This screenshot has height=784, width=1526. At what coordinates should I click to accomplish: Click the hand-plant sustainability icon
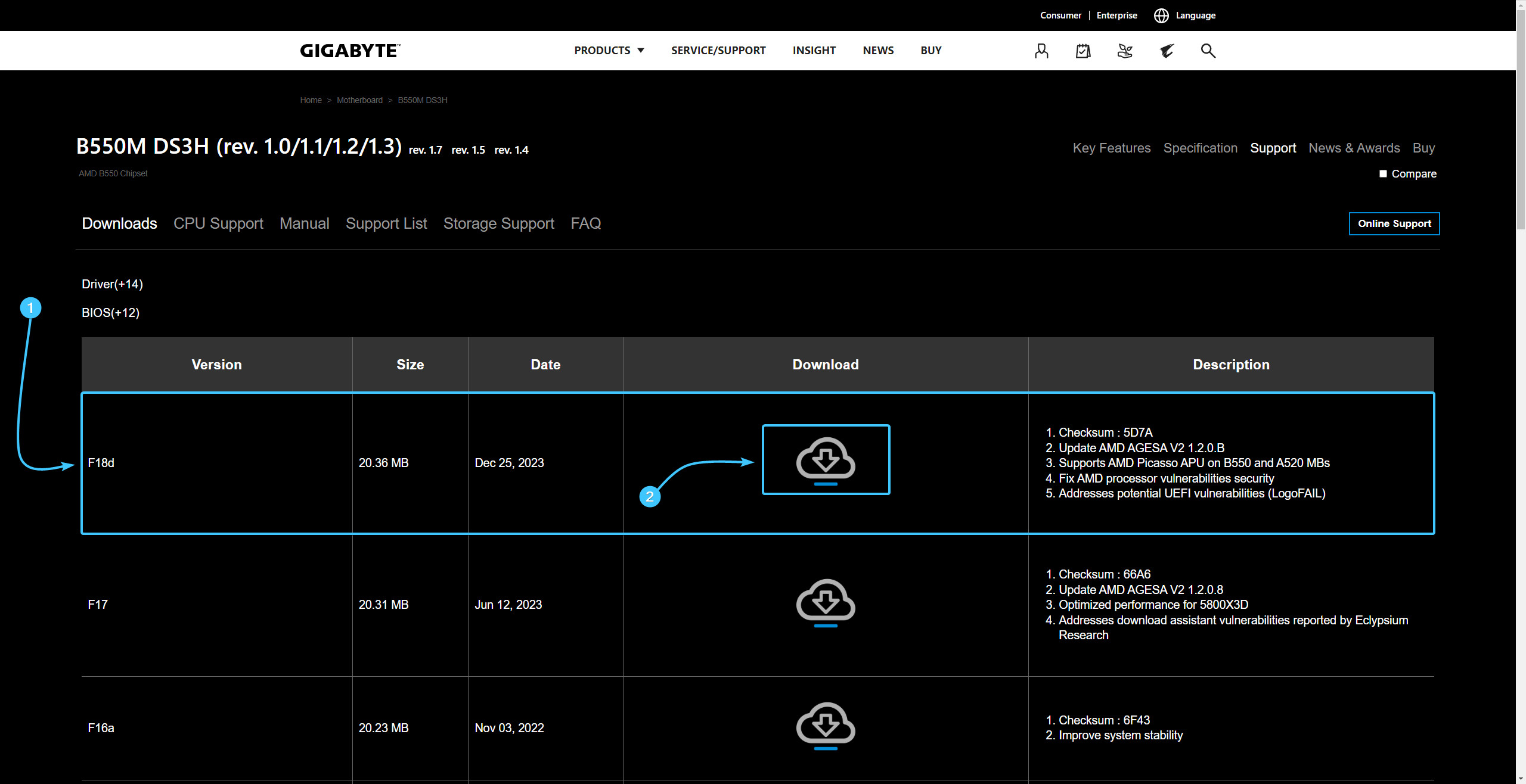(1125, 51)
